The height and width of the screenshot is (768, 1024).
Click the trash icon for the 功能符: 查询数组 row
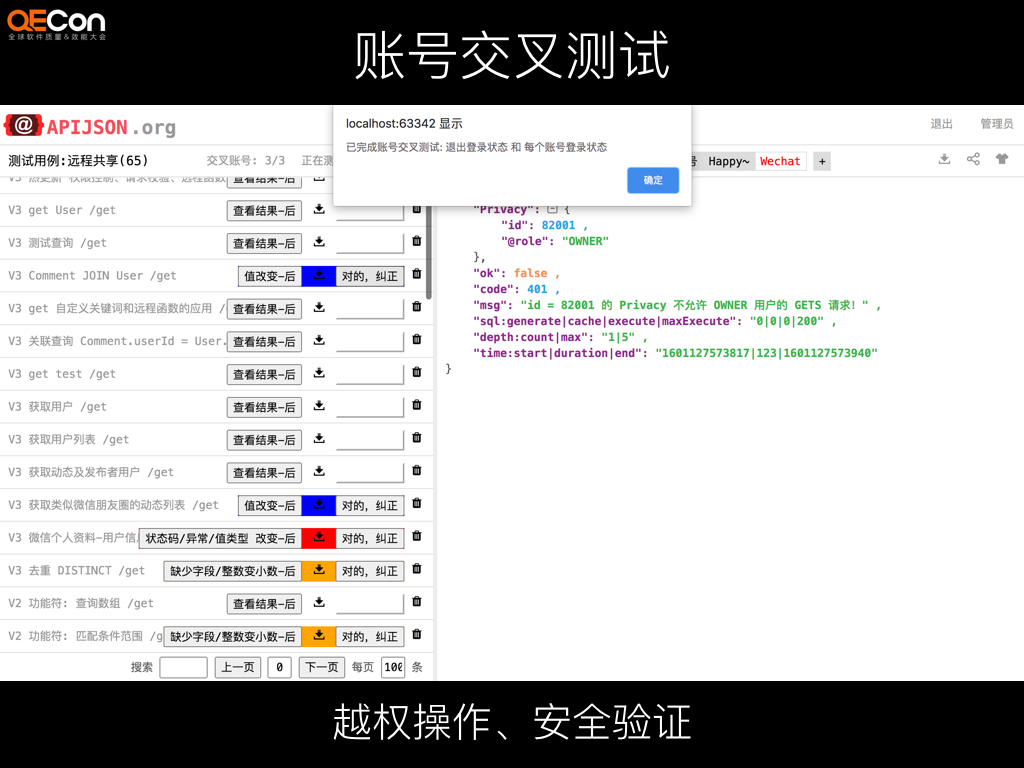coord(417,603)
